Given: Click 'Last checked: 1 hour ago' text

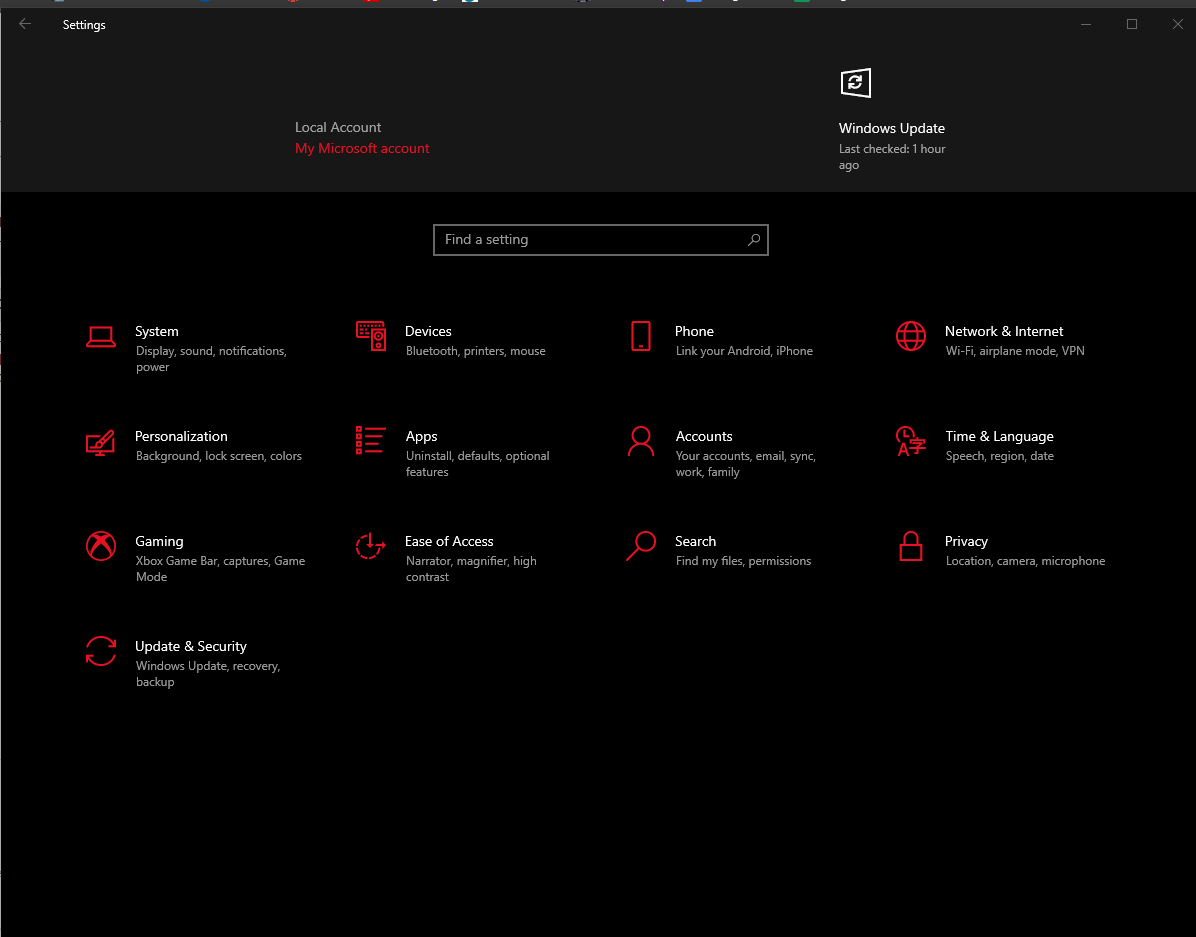Looking at the screenshot, I should (x=892, y=157).
